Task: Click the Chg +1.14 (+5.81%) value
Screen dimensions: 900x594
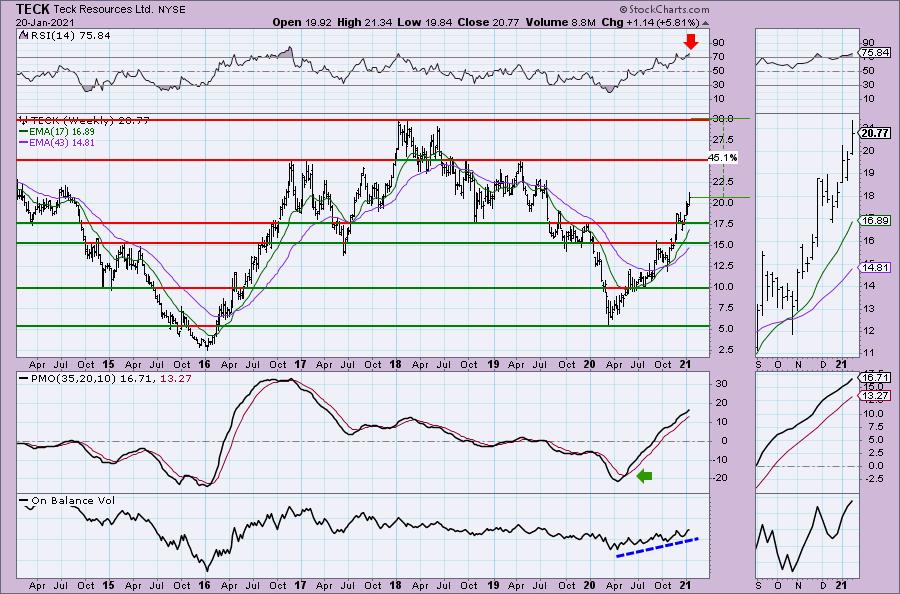Action: tap(650, 22)
